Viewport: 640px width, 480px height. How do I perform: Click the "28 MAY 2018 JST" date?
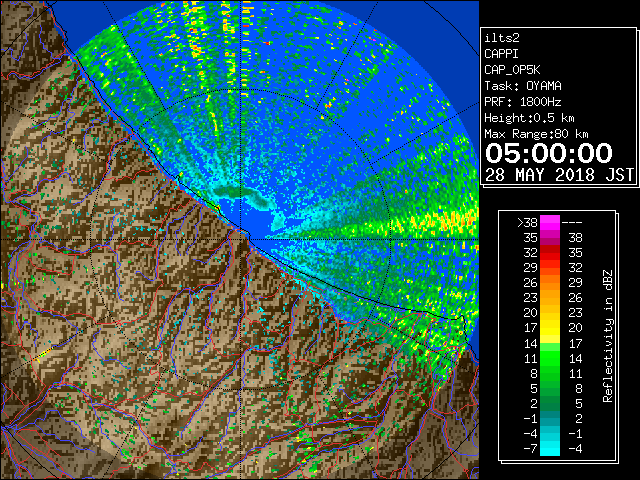click(x=560, y=175)
